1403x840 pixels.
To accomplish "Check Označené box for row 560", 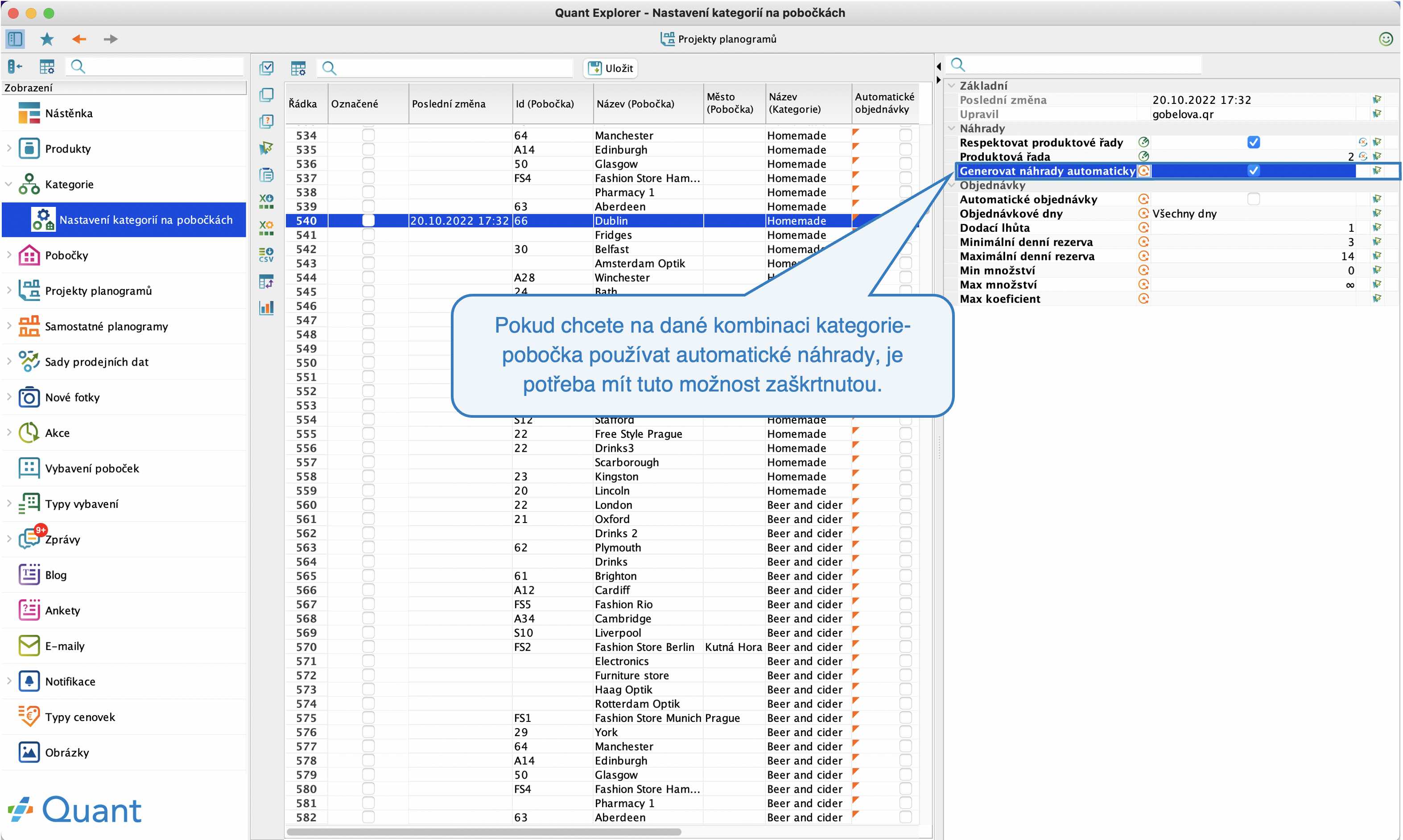I will 368,505.
